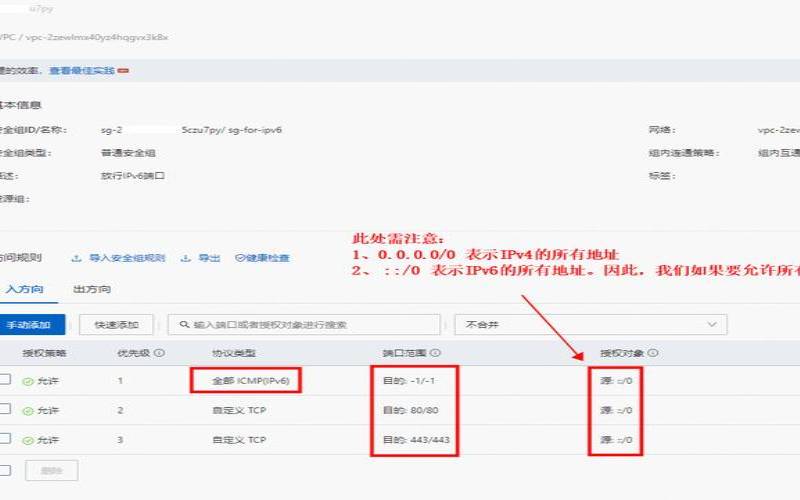Screen dimensions: 800x500
Task: Click the import security group rules icon
Action: pyautogui.click(x=77, y=258)
